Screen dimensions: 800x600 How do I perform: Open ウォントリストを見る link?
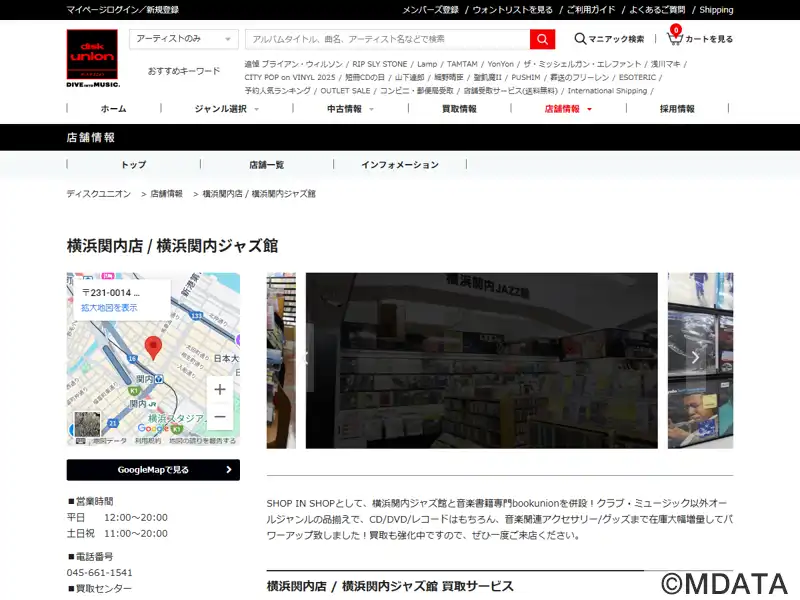click(512, 10)
